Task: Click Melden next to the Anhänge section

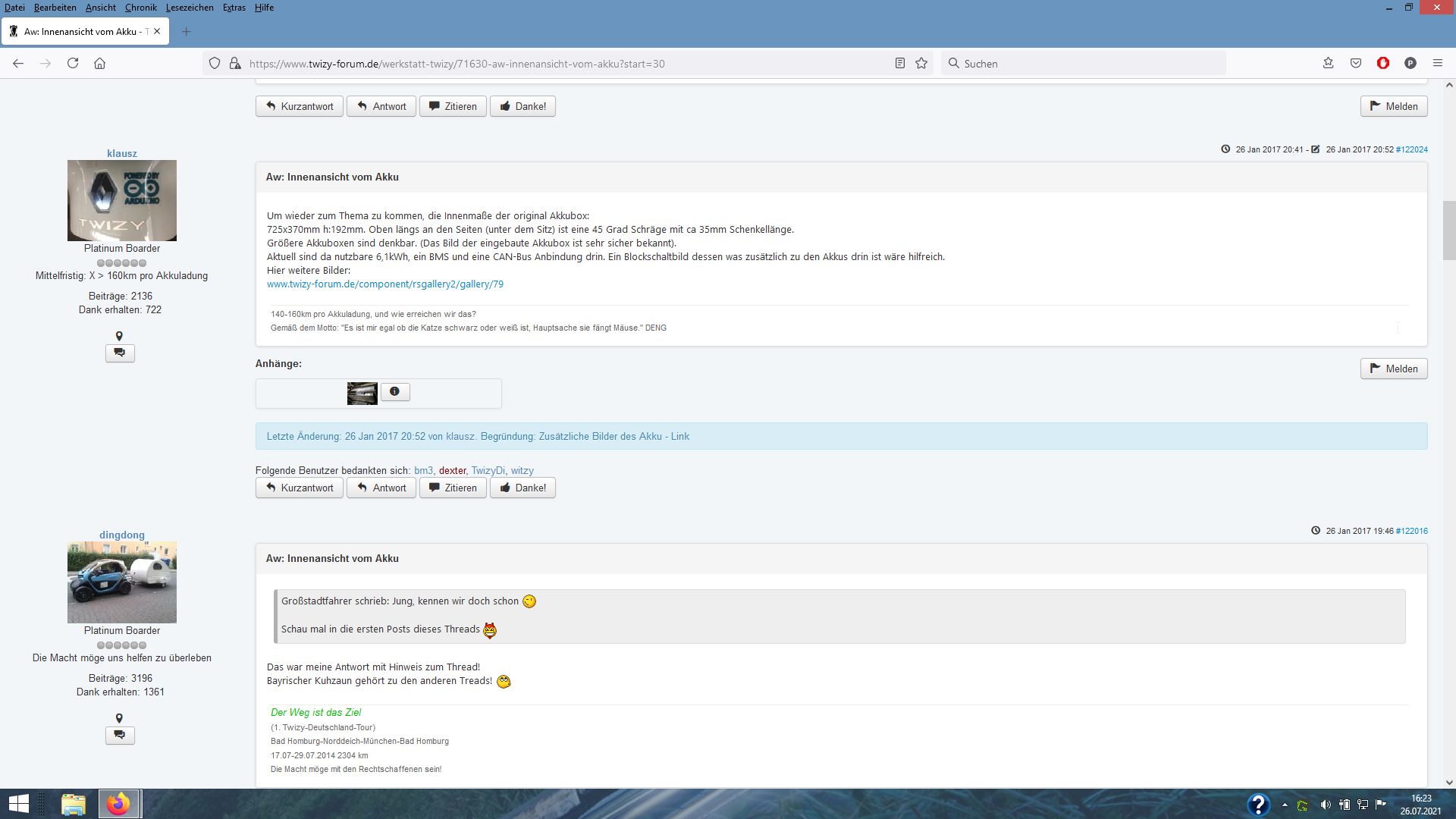Action: 1393,369
